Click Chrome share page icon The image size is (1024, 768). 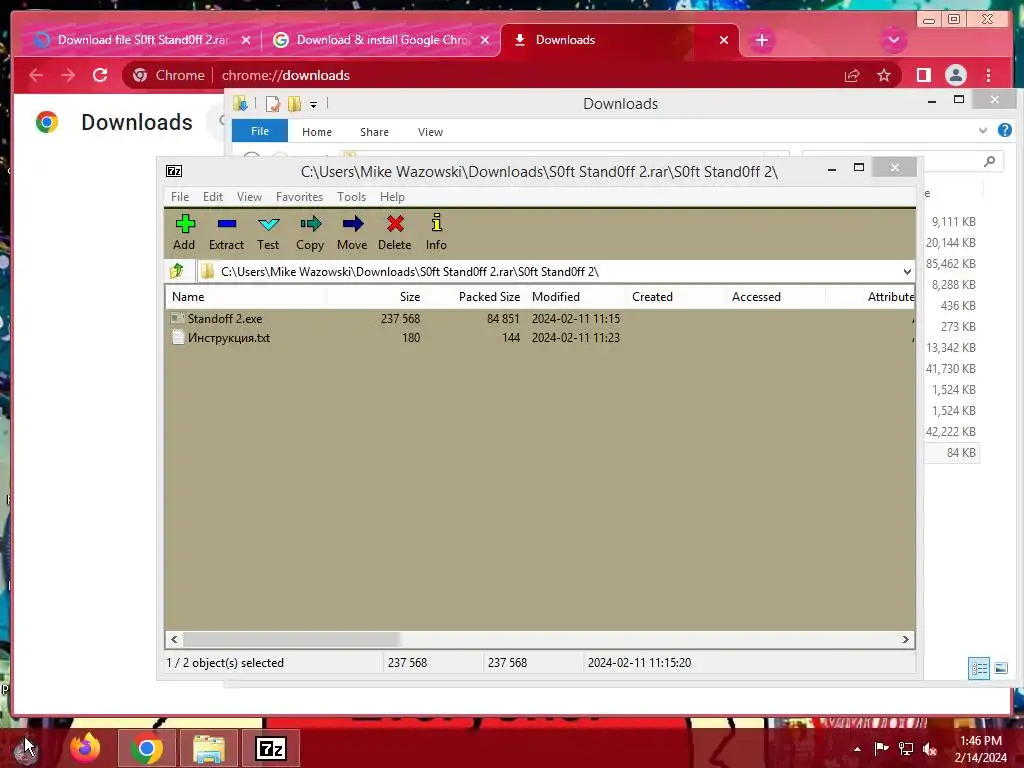[852, 75]
